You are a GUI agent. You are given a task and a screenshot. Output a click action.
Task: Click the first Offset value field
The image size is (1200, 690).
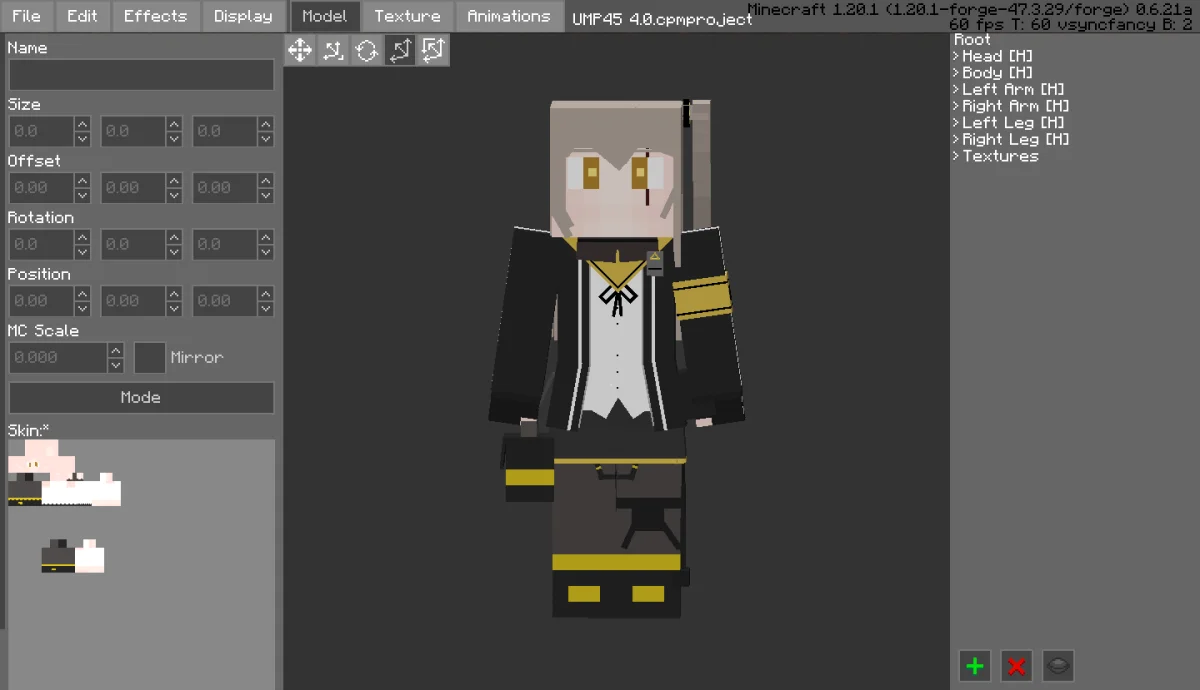pos(41,187)
